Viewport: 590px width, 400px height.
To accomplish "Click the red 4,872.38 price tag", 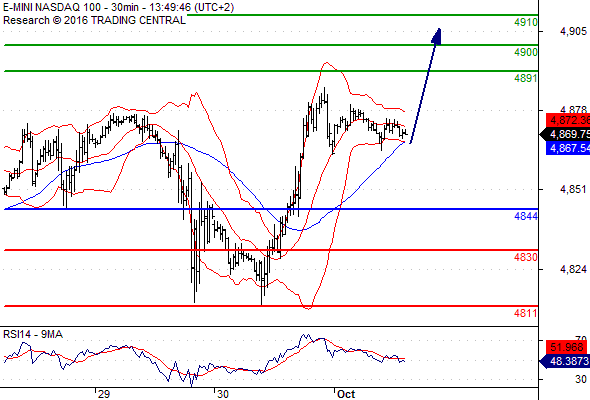I will (568, 120).
